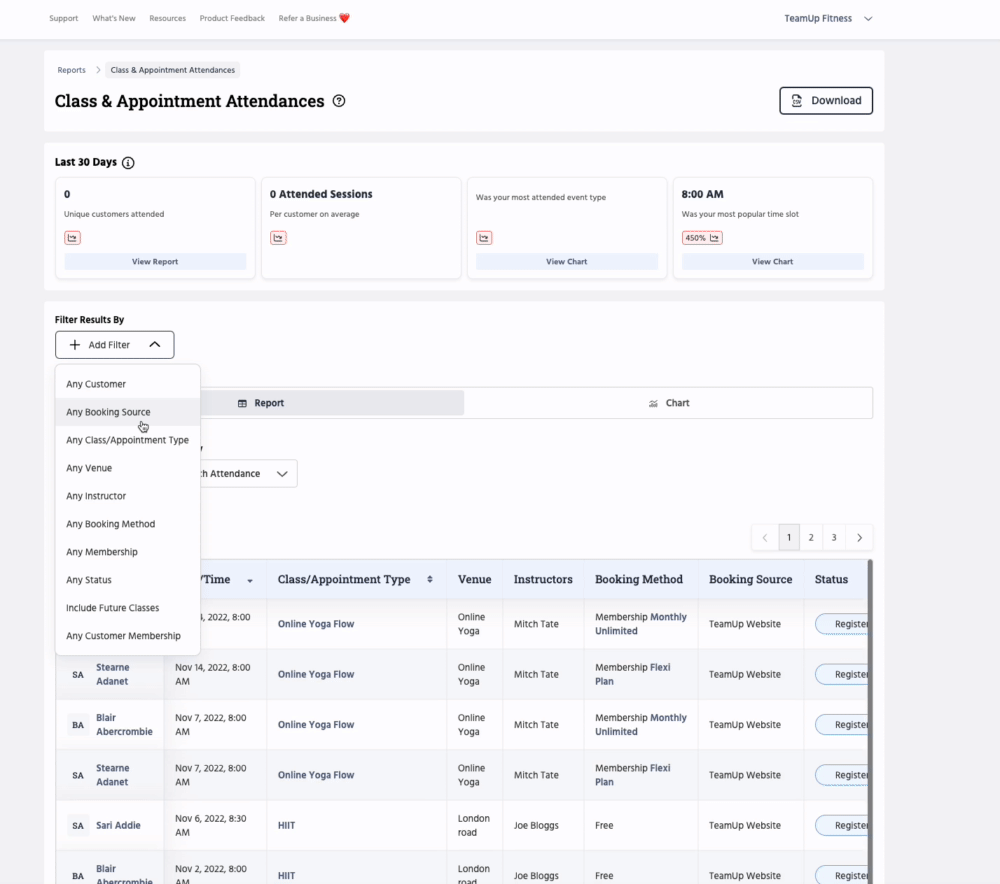The width and height of the screenshot is (1000, 884).
Task: Click trend icon under Unique customers attended
Action: tap(72, 238)
